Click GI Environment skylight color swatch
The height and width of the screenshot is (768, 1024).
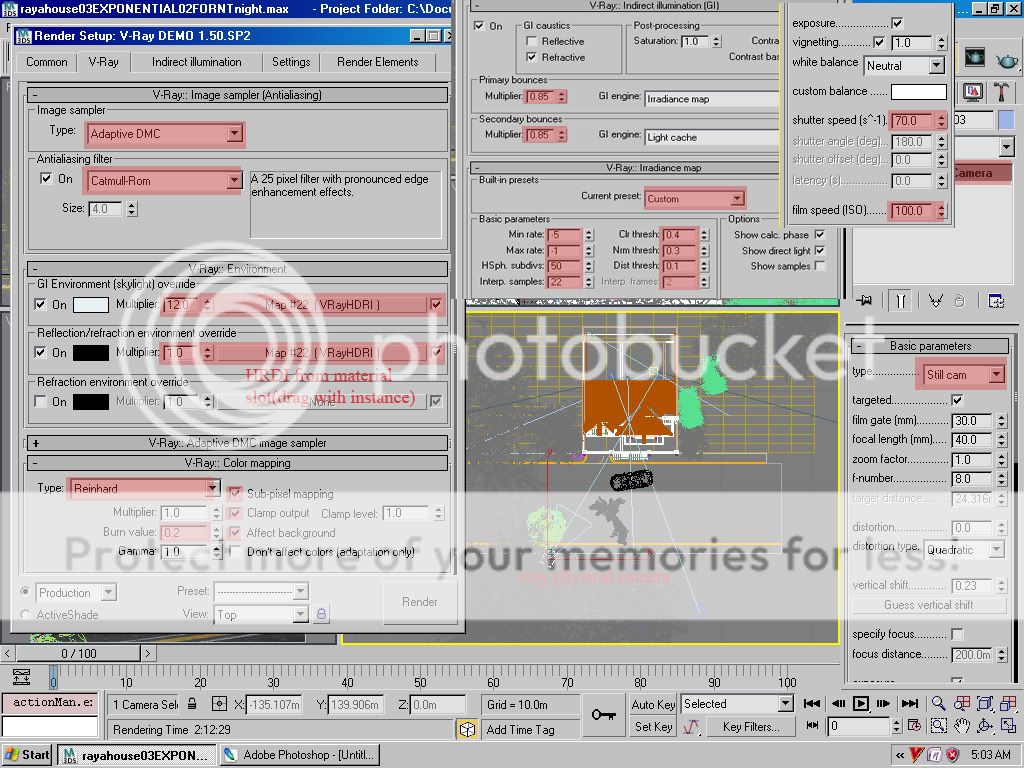[x=91, y=304]
